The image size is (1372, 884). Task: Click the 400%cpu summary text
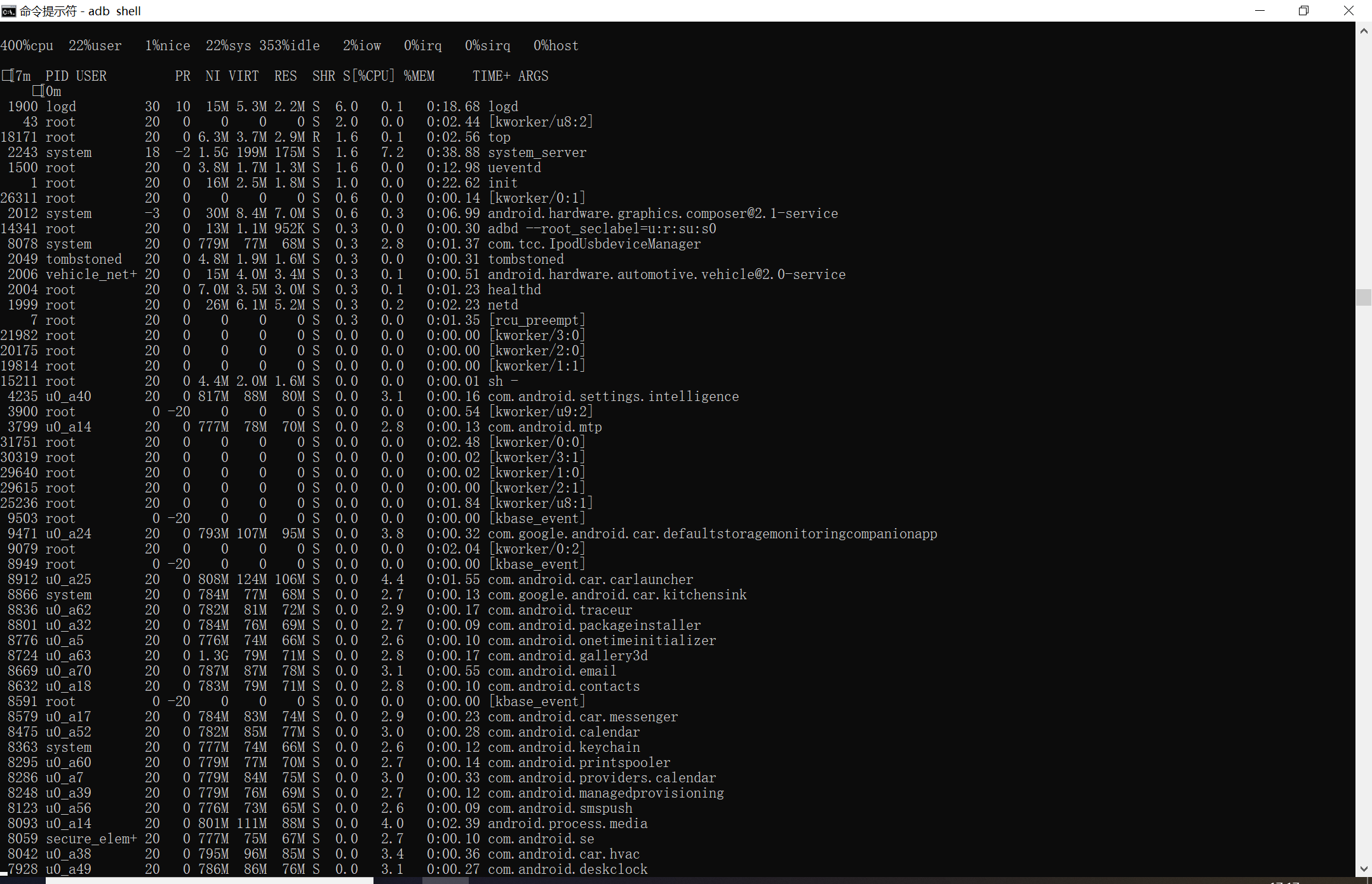point(27,46)
